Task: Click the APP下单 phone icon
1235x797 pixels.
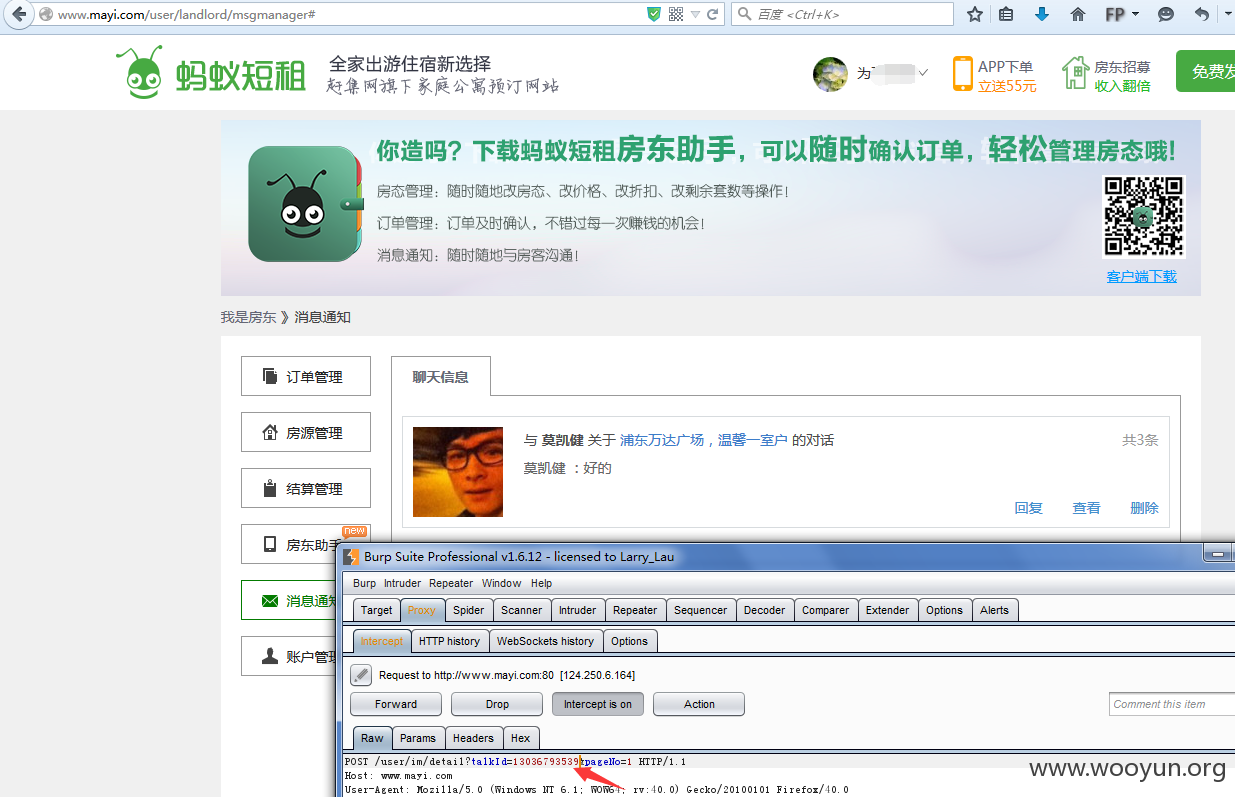Action: tap(962, 74)
